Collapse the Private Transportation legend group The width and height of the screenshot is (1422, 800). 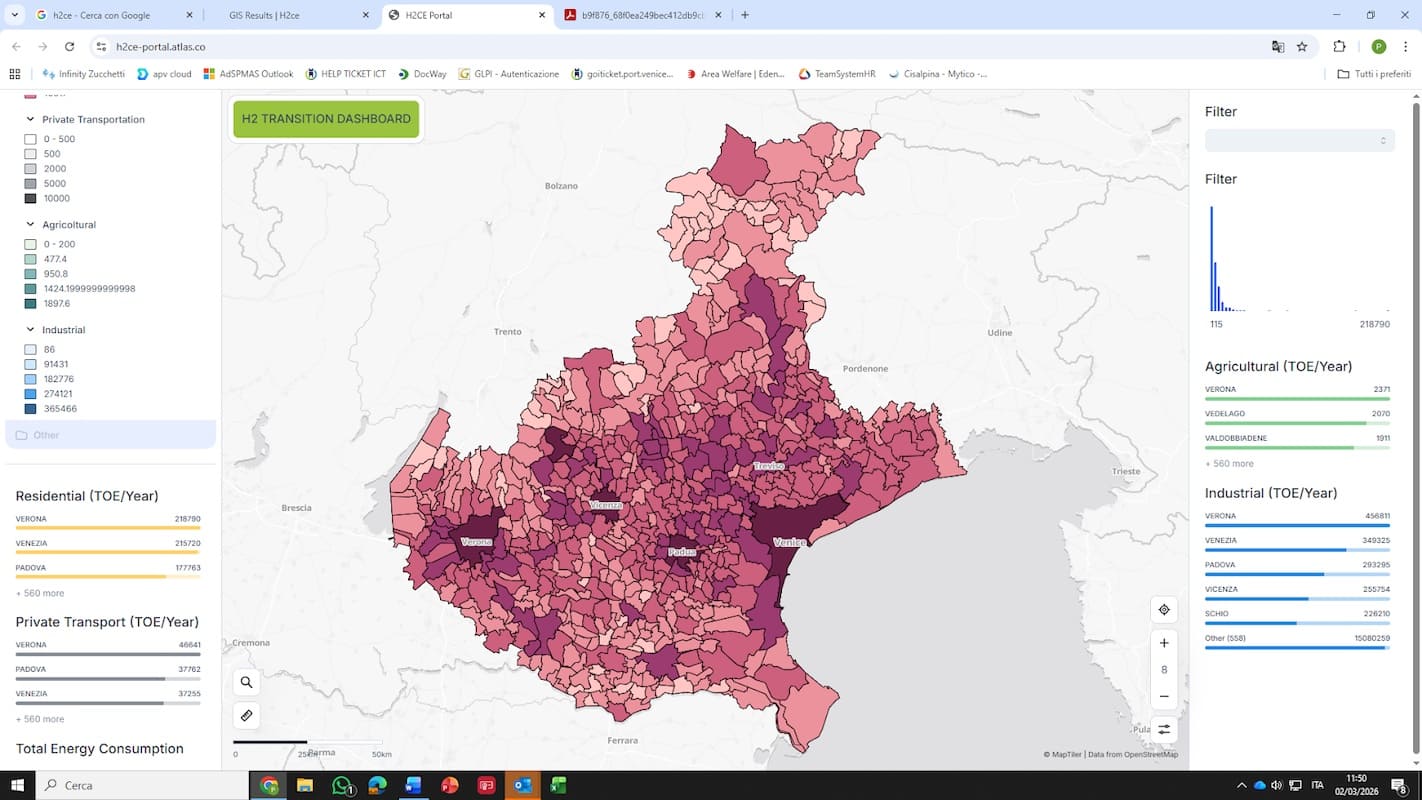point(30,119)
